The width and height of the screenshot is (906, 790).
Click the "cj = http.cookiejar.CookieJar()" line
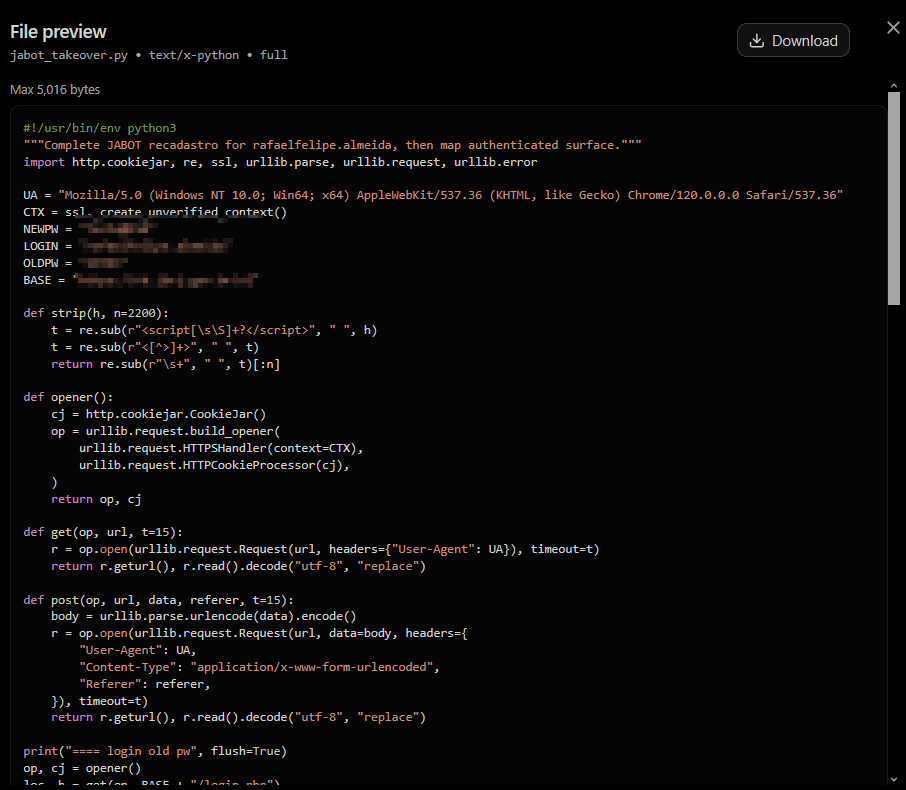[158, 414]
